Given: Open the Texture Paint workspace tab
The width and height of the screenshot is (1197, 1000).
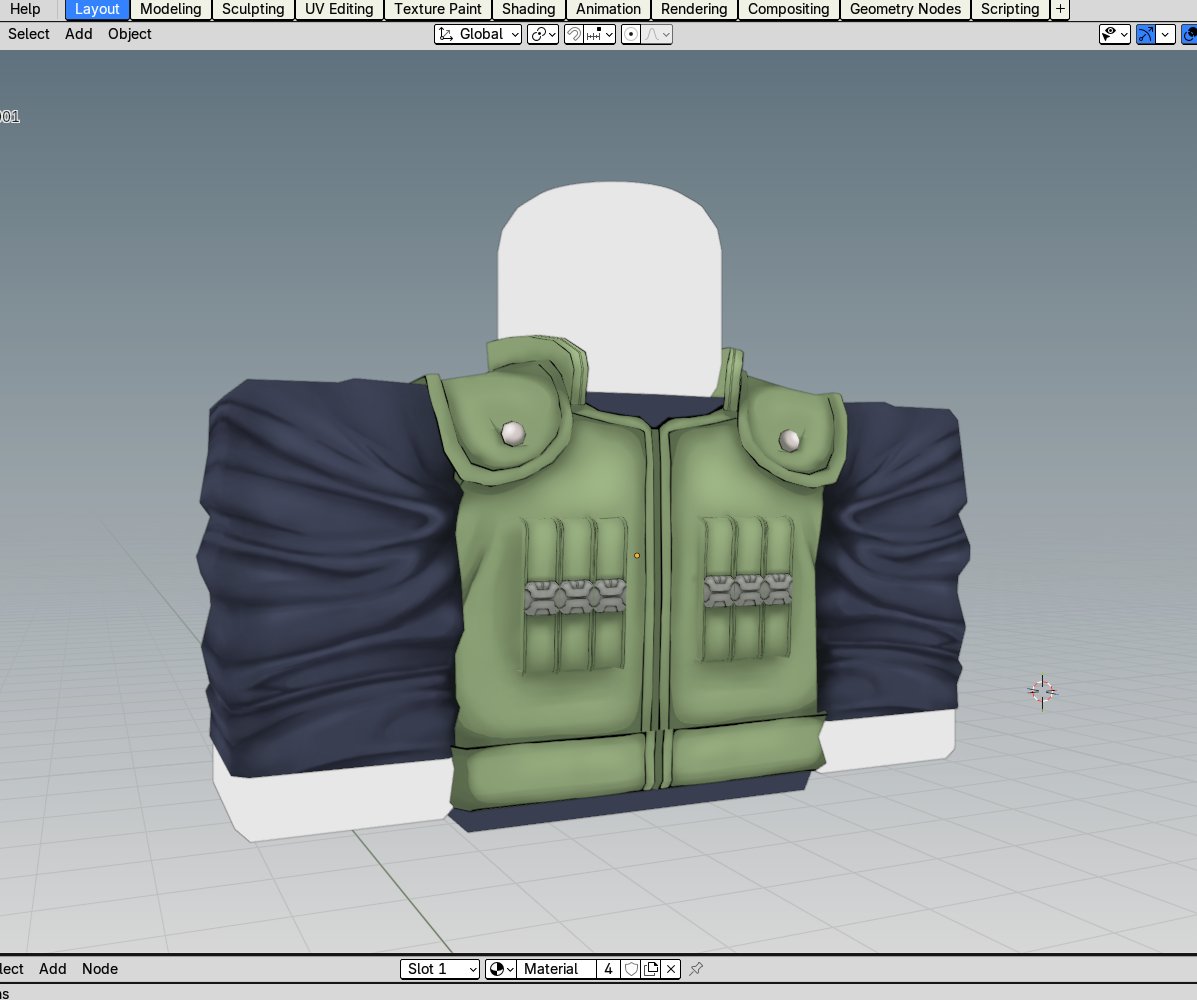Looking at the screenshot, I should pos(437,9).
